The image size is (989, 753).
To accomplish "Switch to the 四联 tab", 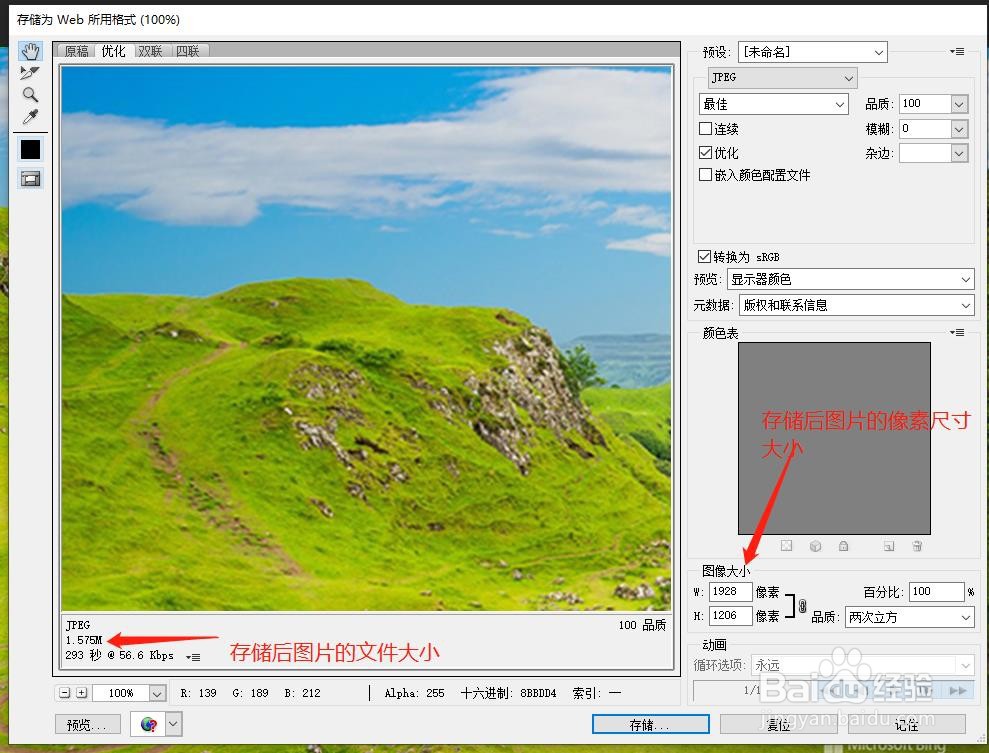I will coord(188,51).
